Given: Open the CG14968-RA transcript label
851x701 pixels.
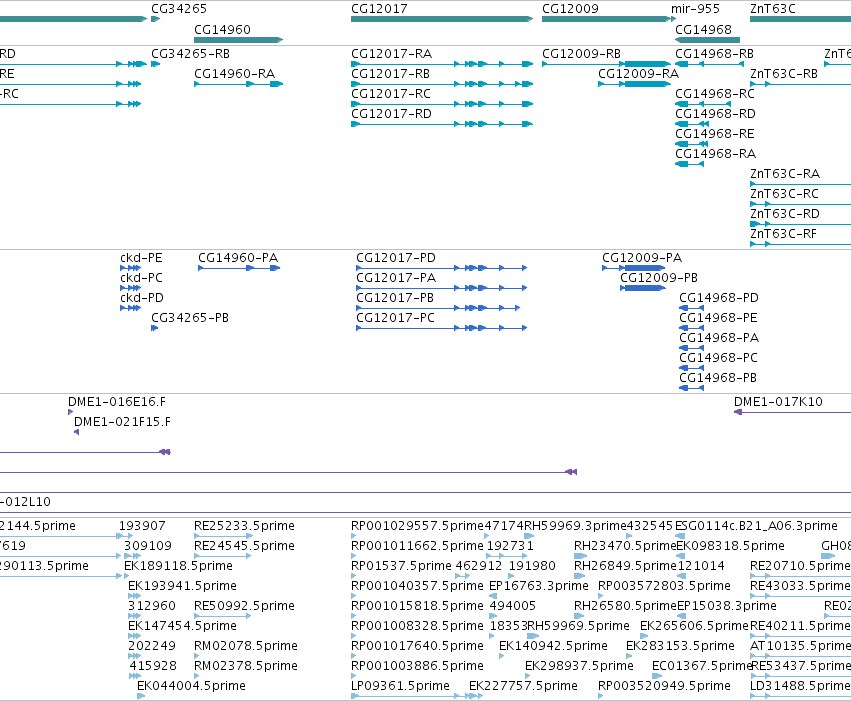Looking at the screenshot, I should tap(715, 154).
